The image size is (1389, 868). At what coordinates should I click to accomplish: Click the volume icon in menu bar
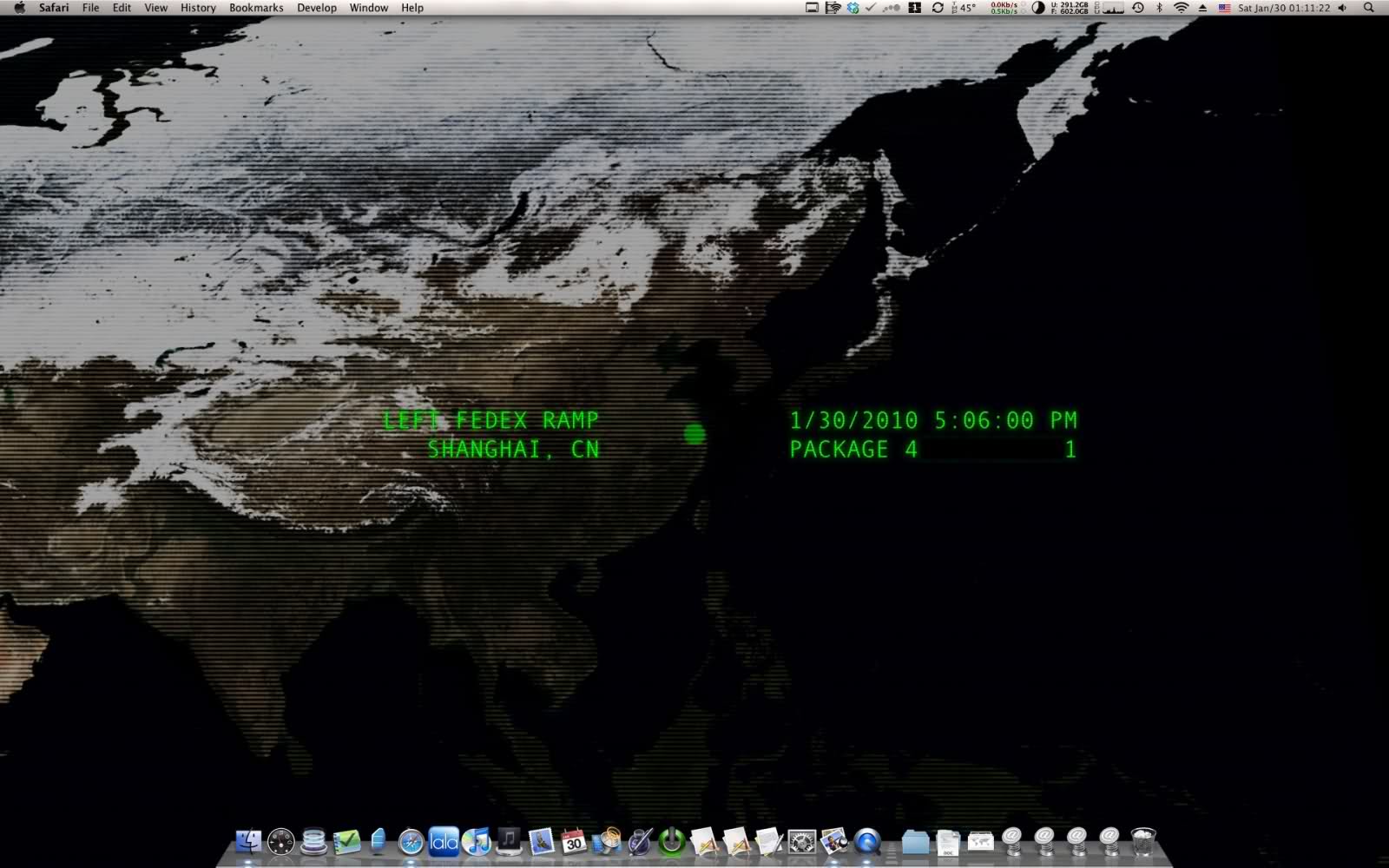pos(1342,8)
